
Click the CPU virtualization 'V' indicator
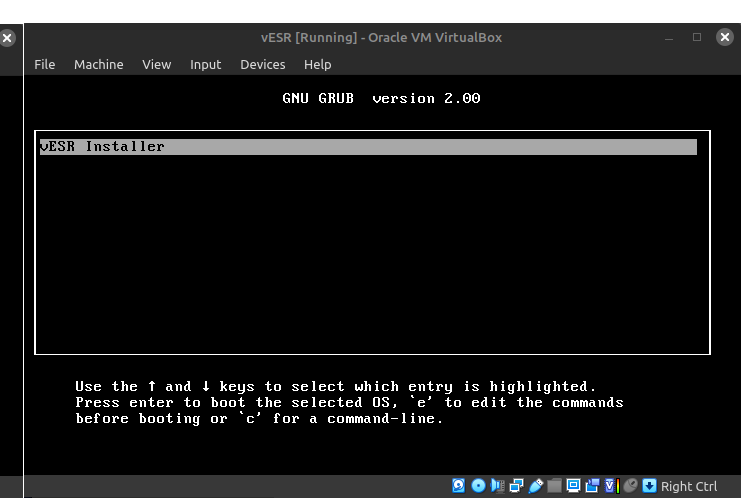[x=611, y=486]
